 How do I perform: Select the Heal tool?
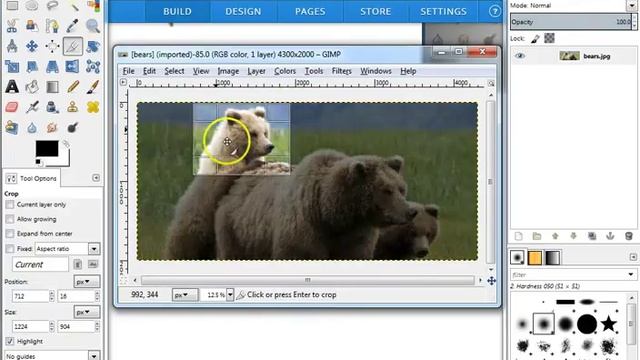[93, 107]
